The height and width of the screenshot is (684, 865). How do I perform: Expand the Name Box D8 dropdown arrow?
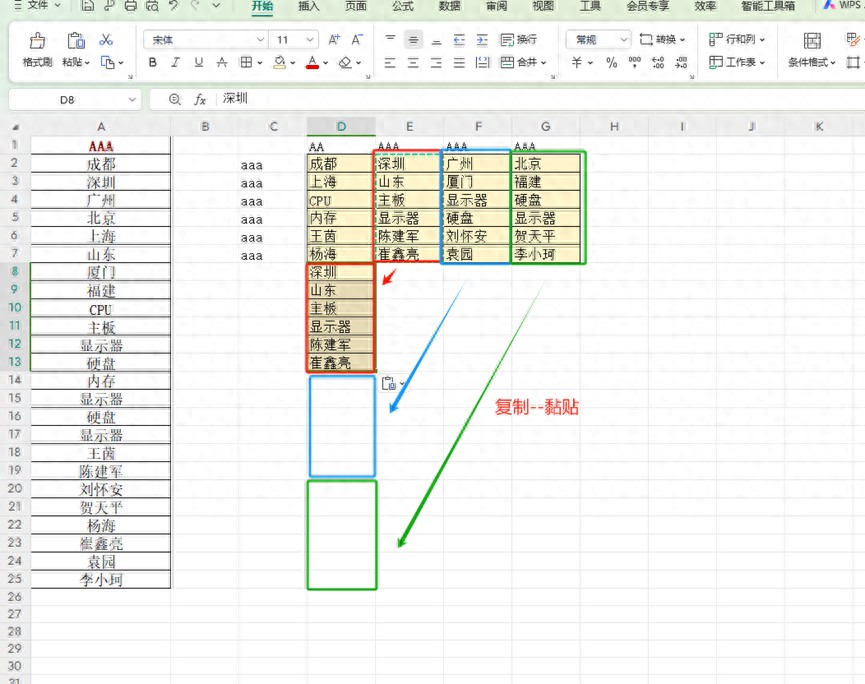[x=132, y=100]
